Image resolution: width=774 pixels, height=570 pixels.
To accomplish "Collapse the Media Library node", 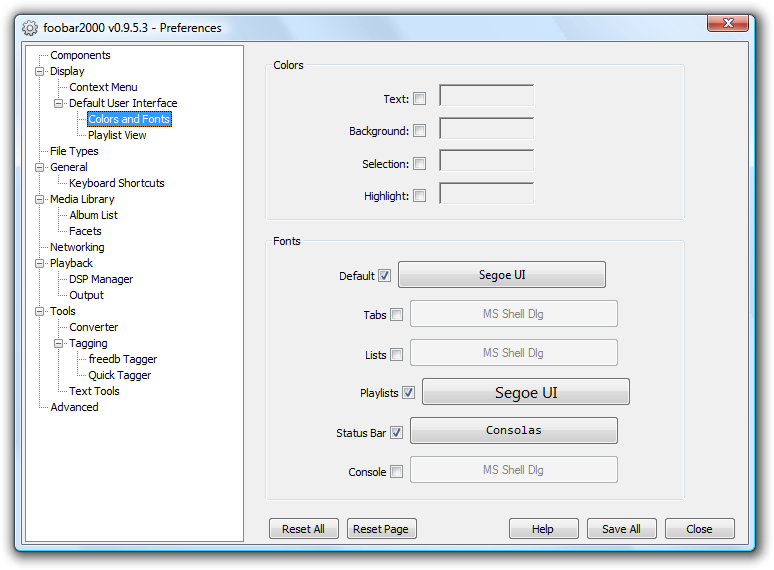I will coord(40,200).
